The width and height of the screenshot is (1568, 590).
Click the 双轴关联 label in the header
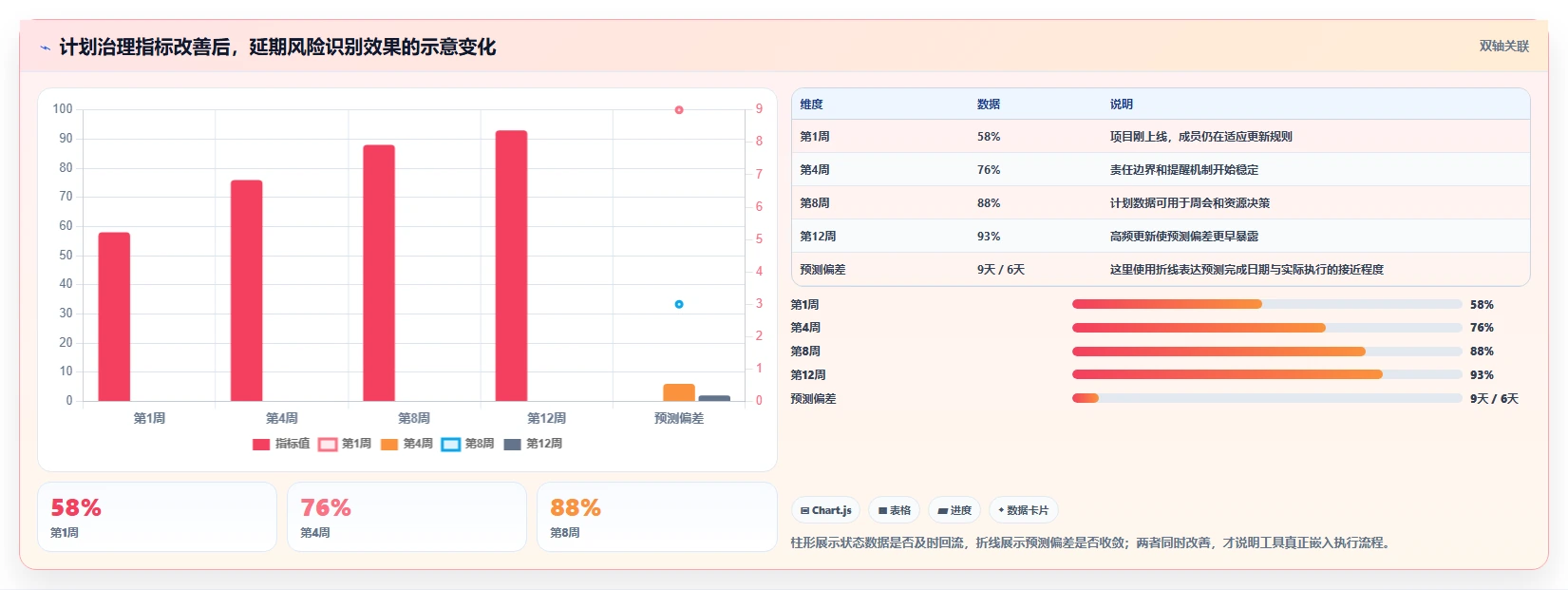(x=1504, y=47)
